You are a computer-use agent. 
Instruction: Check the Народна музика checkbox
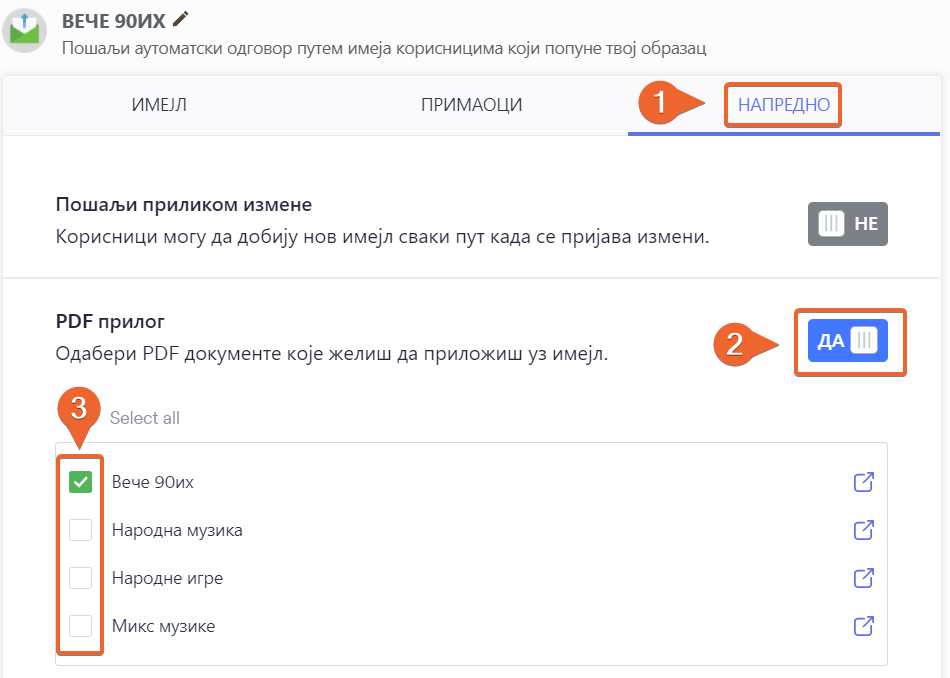click(80, 530)
